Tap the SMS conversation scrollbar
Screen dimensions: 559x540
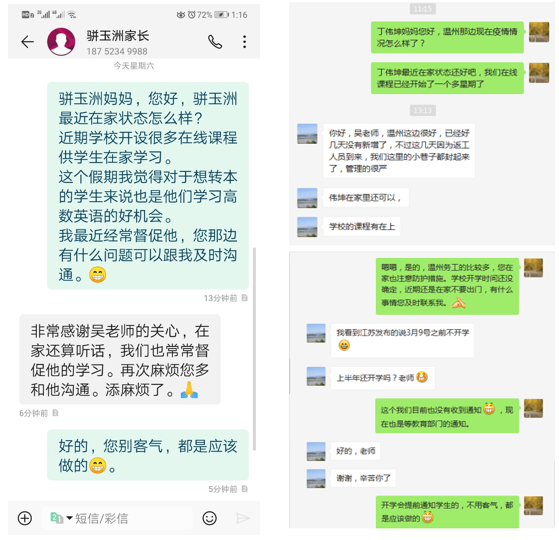click(254, 349)
